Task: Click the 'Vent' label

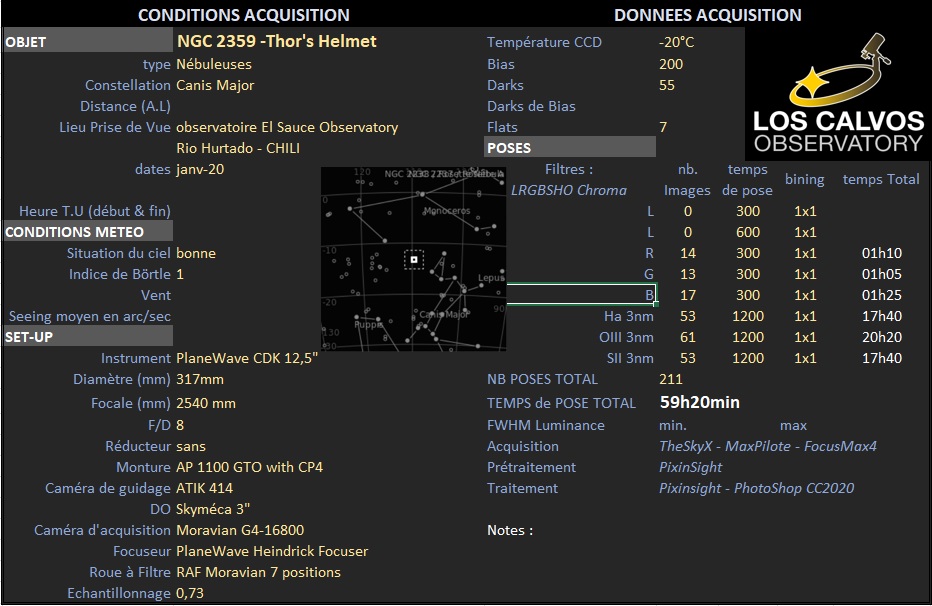Action: click(x=156, y=295)
